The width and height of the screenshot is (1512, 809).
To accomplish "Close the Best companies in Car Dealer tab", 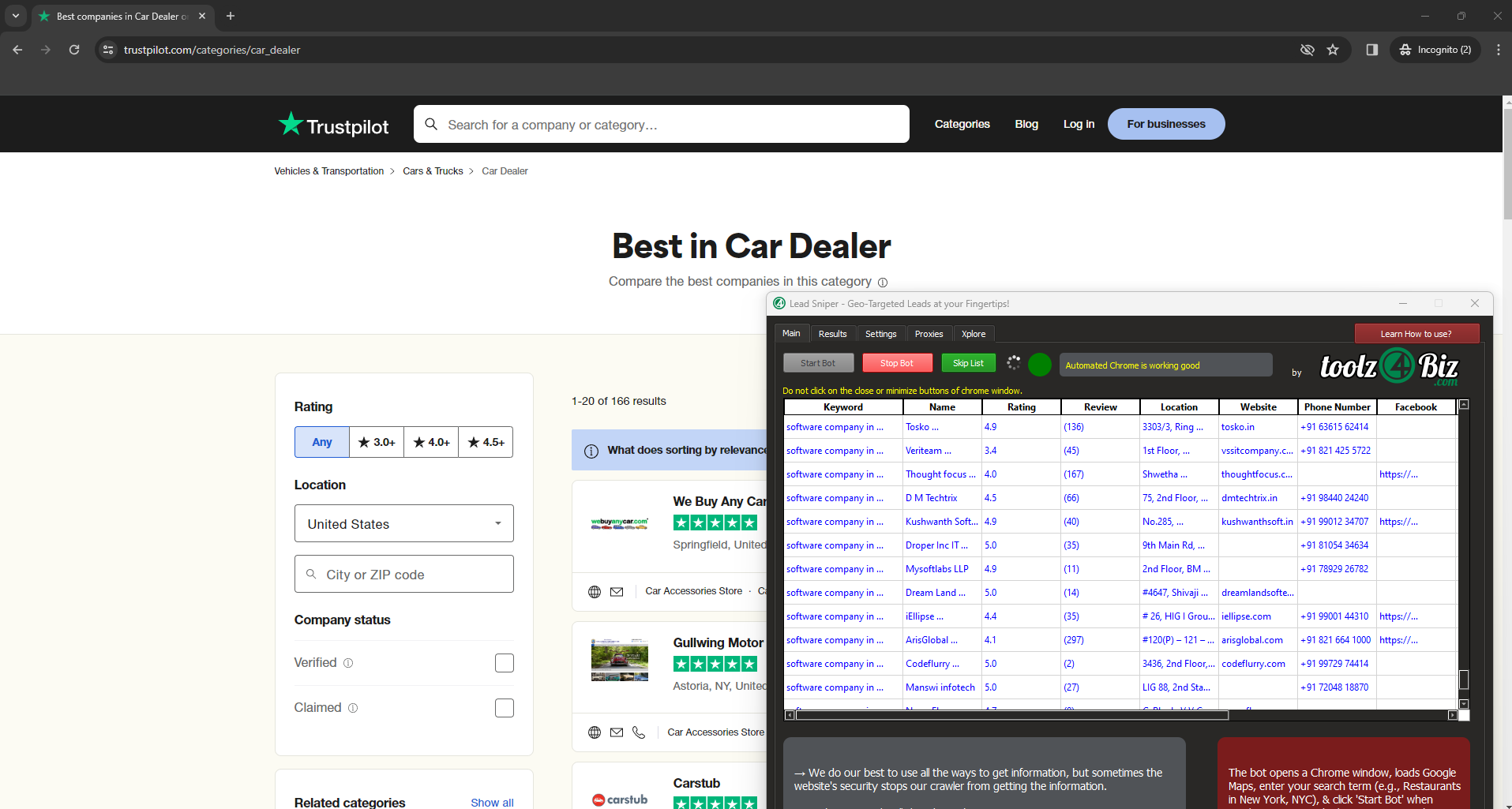I will pos(202,16).
